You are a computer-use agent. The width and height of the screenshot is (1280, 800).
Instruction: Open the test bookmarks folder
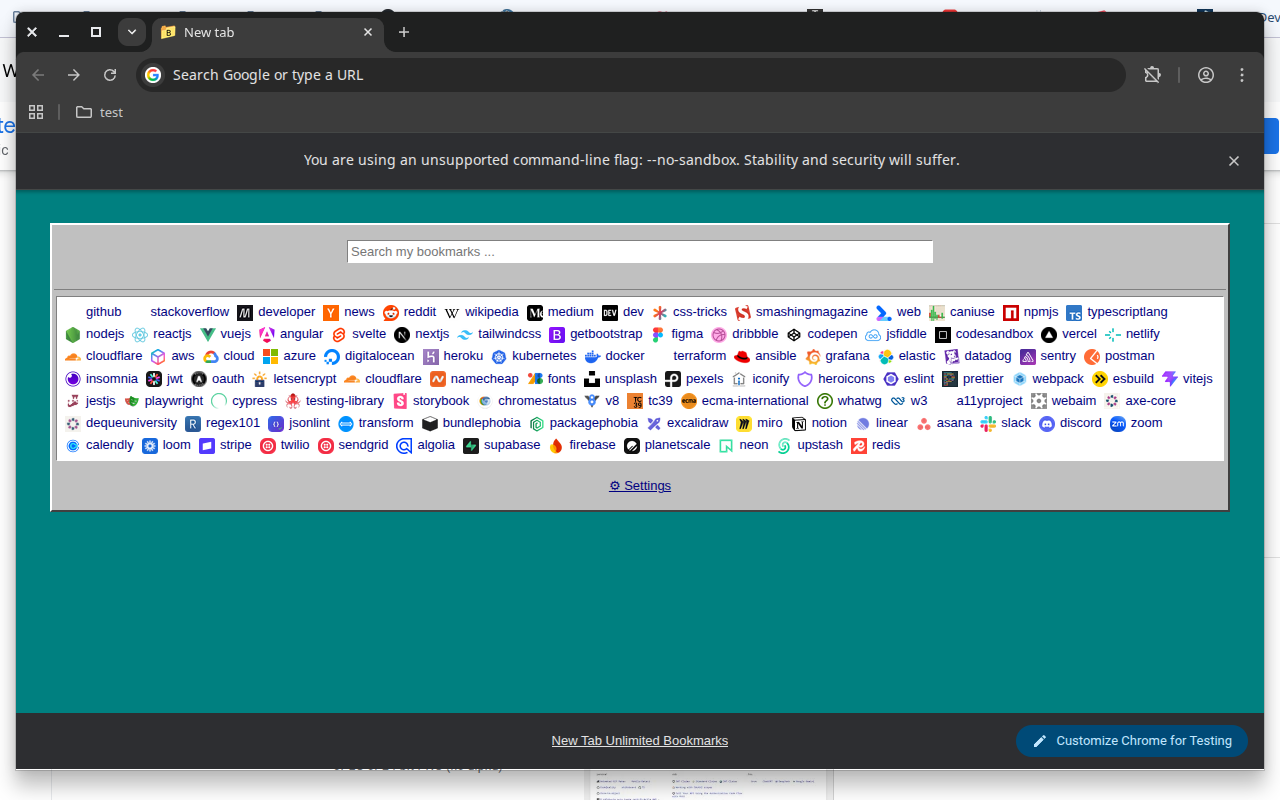(x=99, y=112)
